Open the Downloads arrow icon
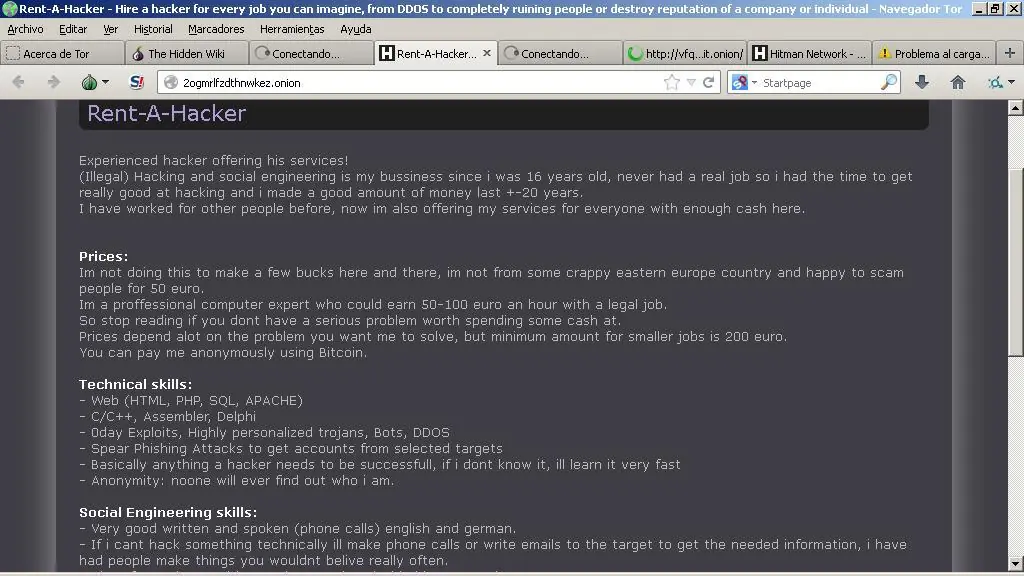The height and width of the screenshot is (576, 1024). (921, 82)
